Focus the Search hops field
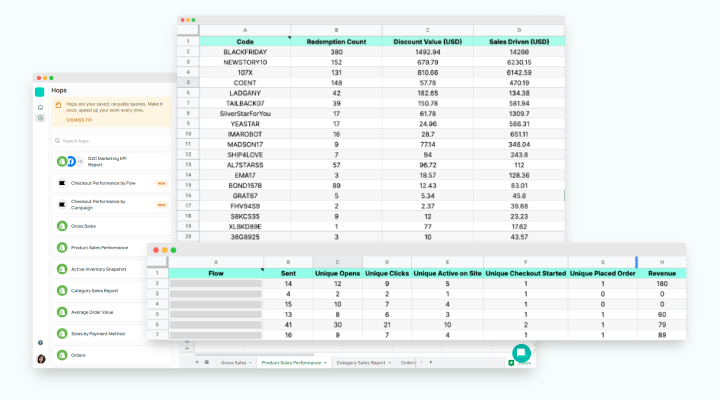The height and width of the screenshot is (400, 720). (111, 141)
